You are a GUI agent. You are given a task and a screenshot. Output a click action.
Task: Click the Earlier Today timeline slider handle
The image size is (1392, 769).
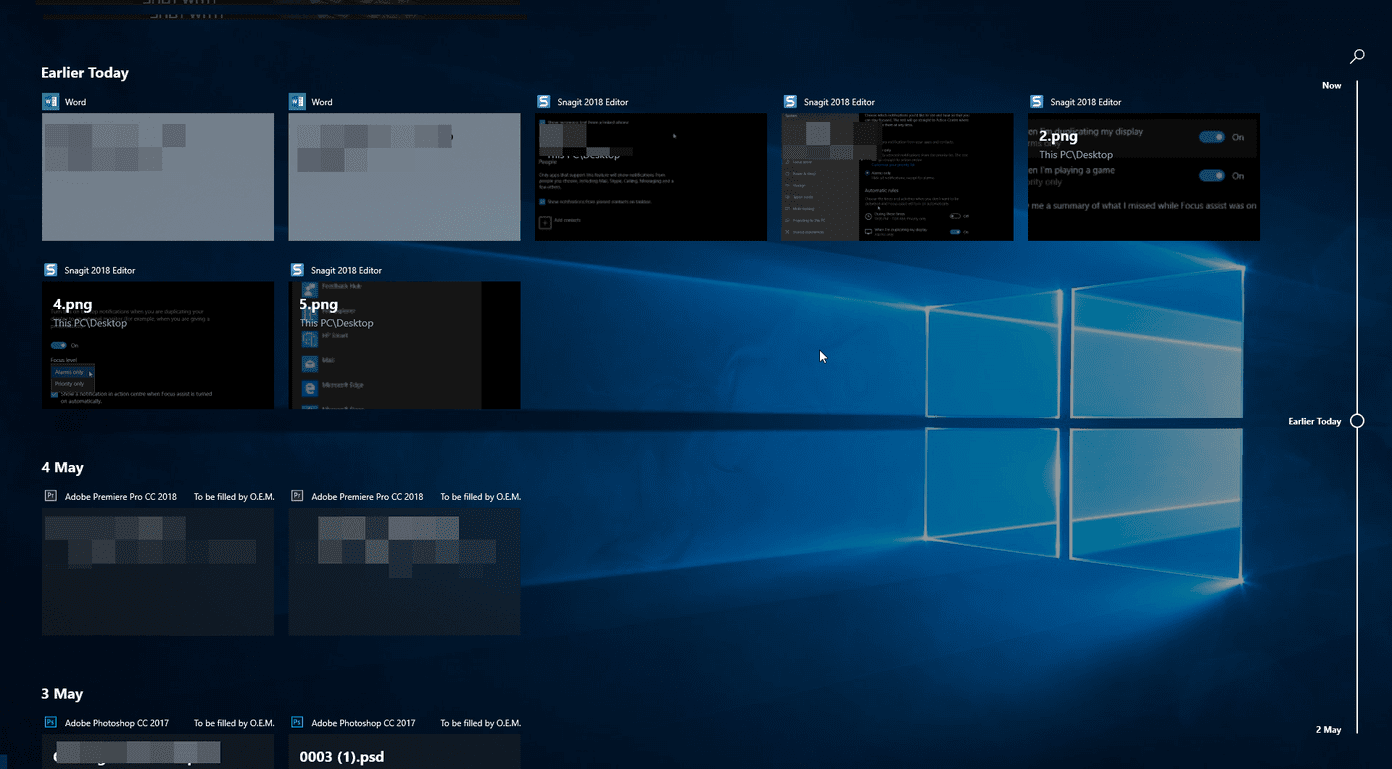click(x=1357, y=421)
